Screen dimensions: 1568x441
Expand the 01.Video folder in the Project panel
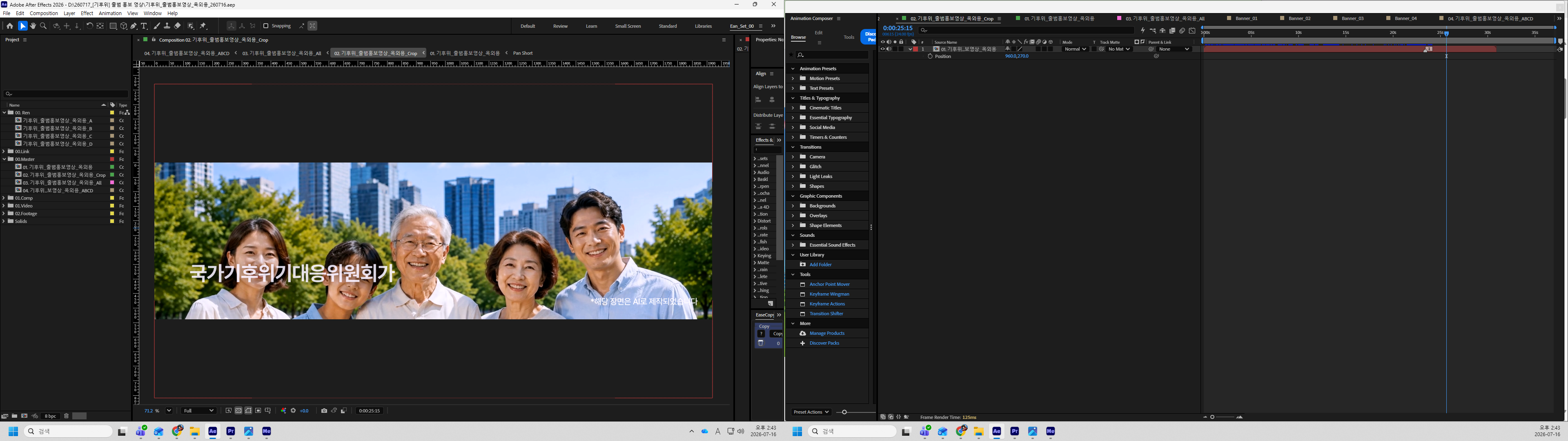4,206
